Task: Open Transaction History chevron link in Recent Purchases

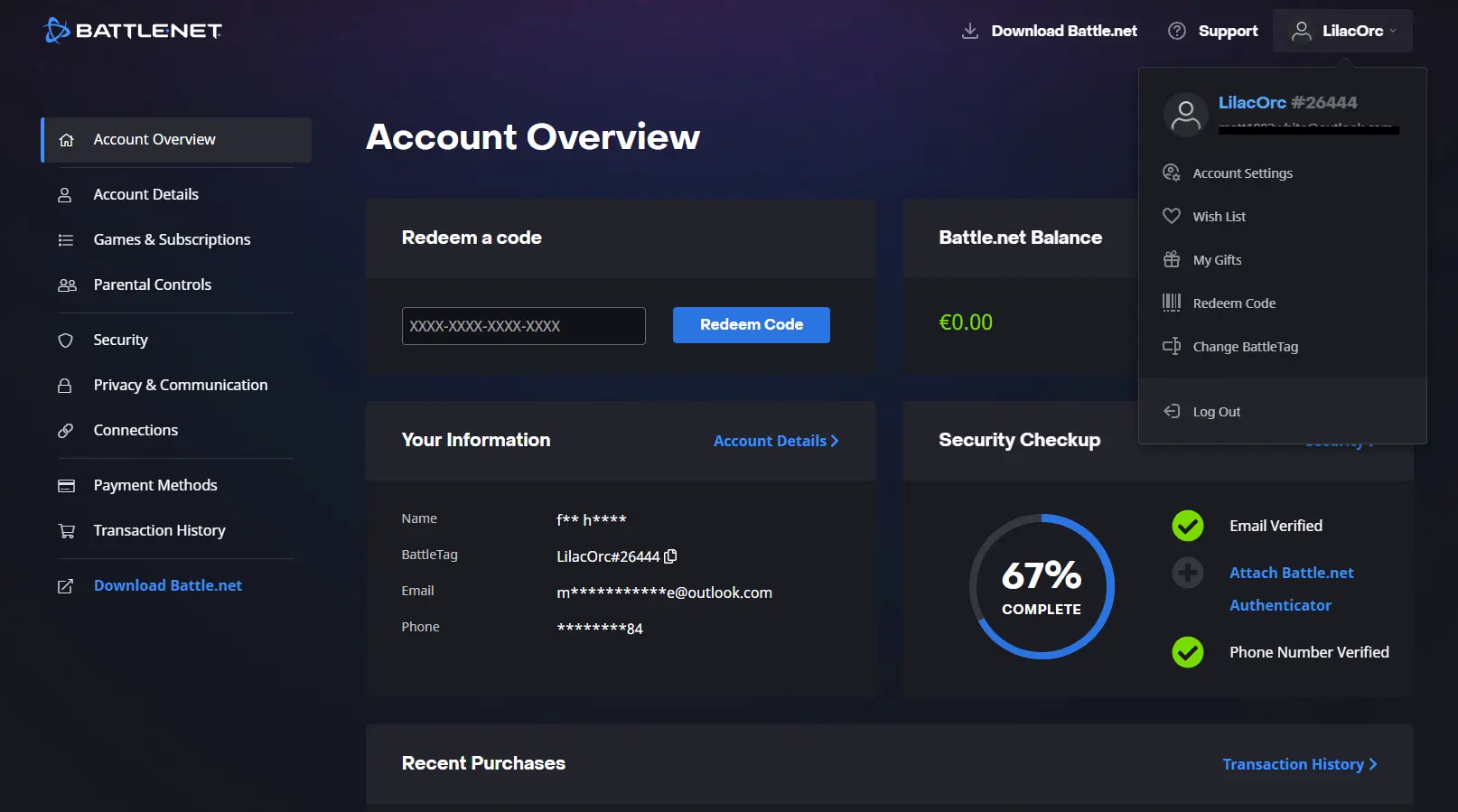Action: pos(1299,764)
